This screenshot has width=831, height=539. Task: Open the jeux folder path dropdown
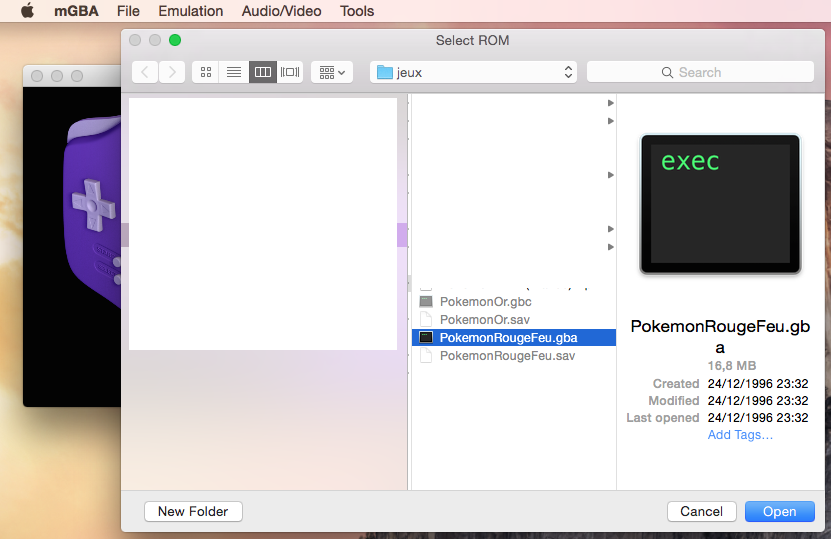click(x=473, y=72)
